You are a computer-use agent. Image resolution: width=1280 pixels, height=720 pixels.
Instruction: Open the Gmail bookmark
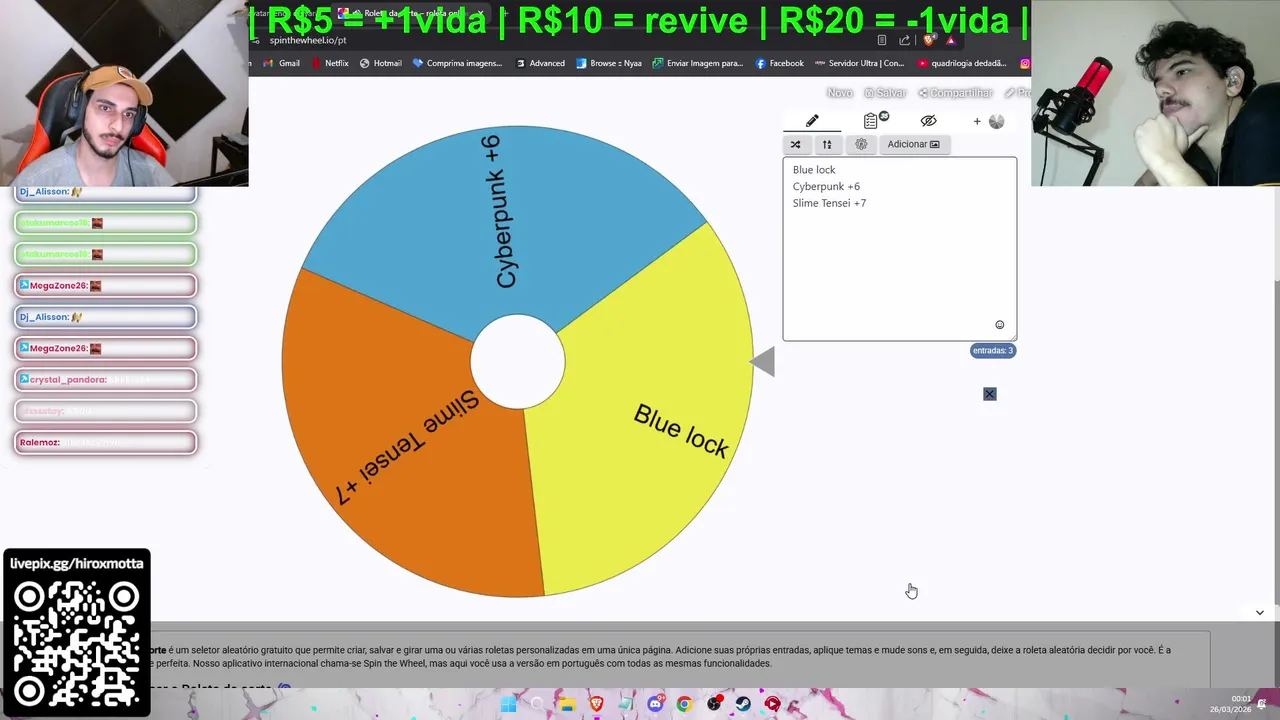click(x=281, y=63)
